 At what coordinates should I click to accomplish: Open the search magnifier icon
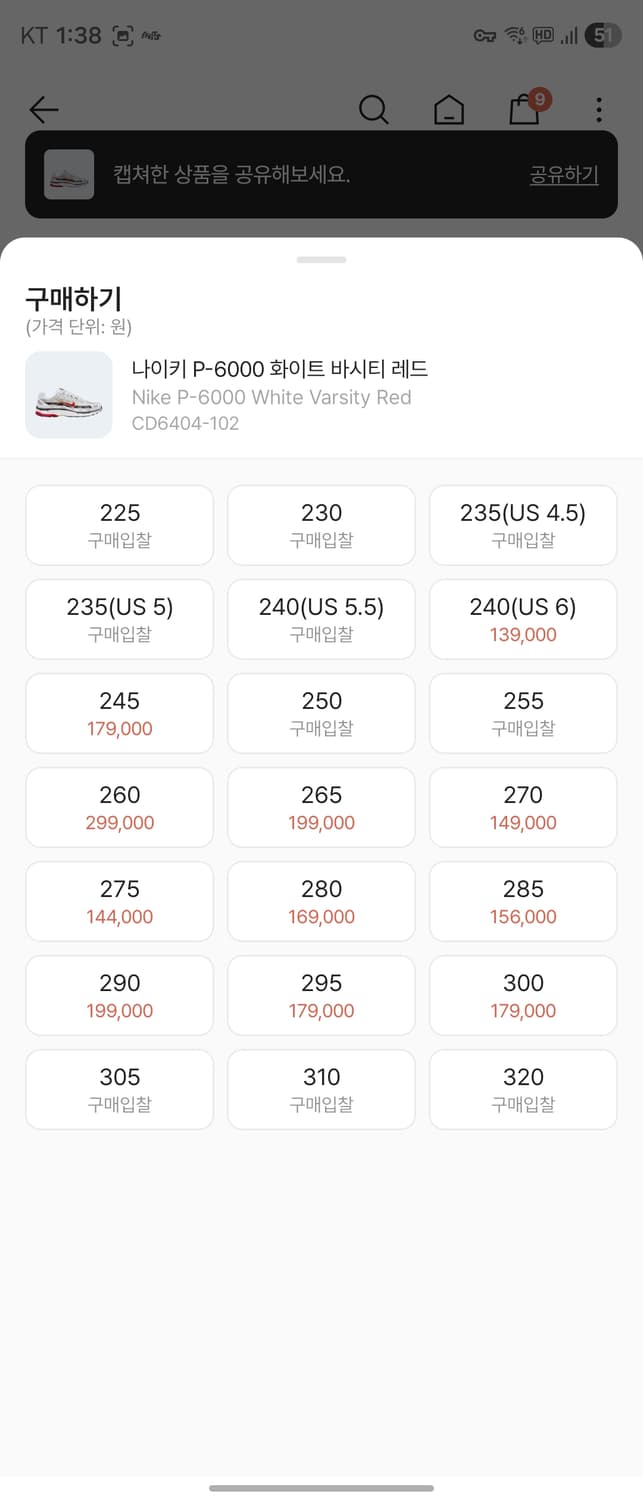(x=373, y=109)
